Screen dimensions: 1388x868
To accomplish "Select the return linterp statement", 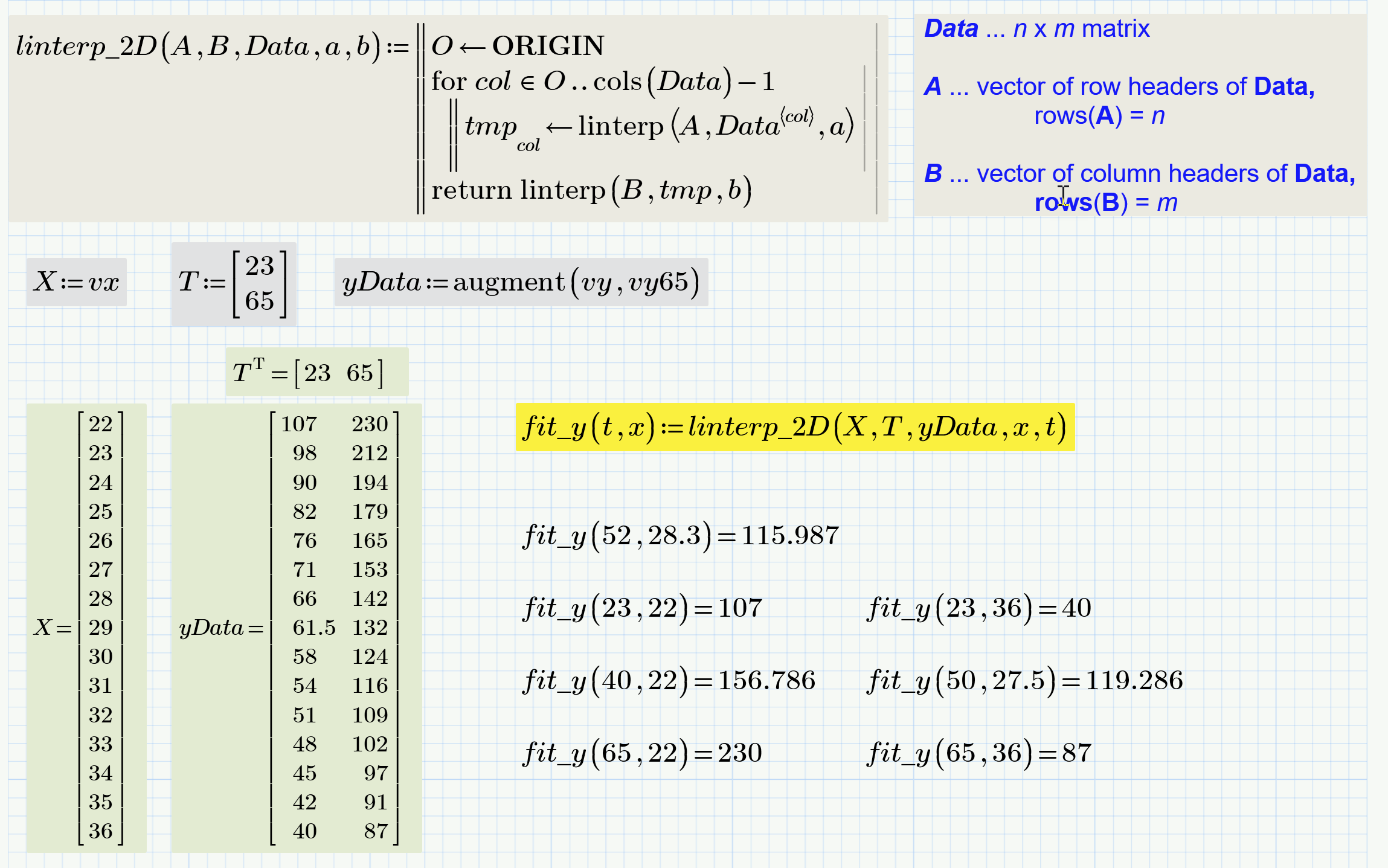I will point(591,191).
